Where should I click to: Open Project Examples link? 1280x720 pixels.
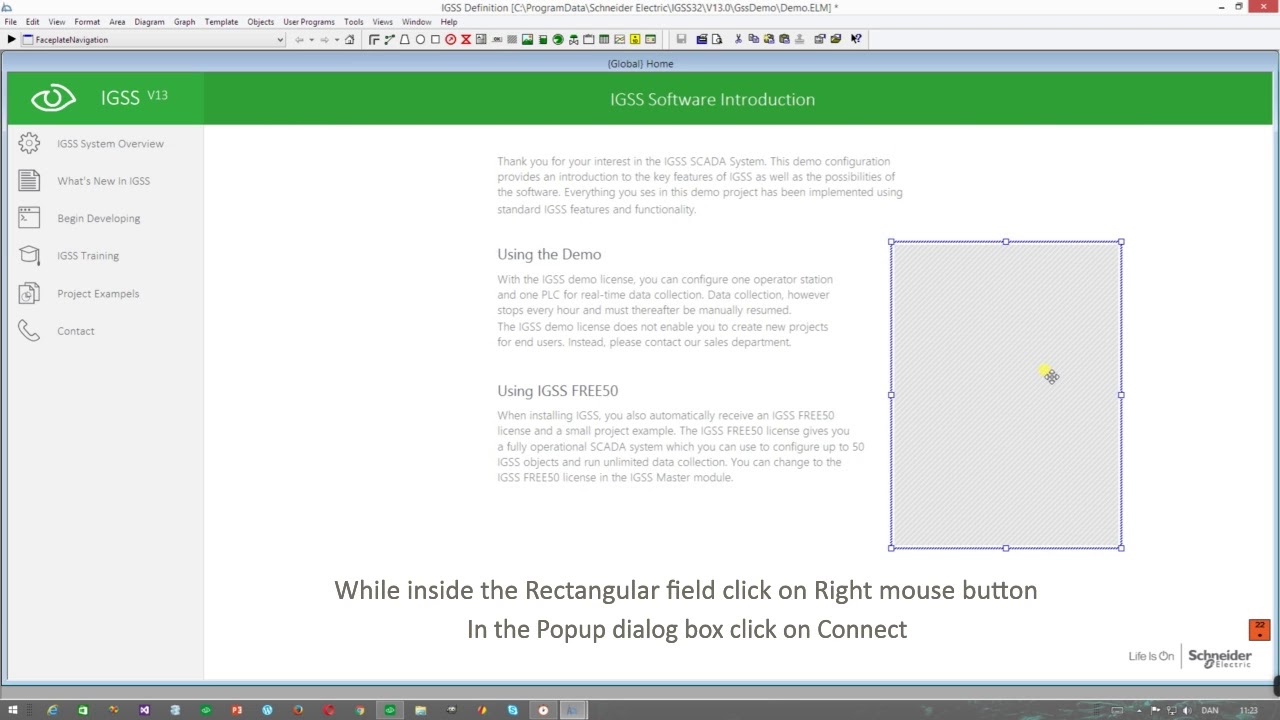click(98, 294)
